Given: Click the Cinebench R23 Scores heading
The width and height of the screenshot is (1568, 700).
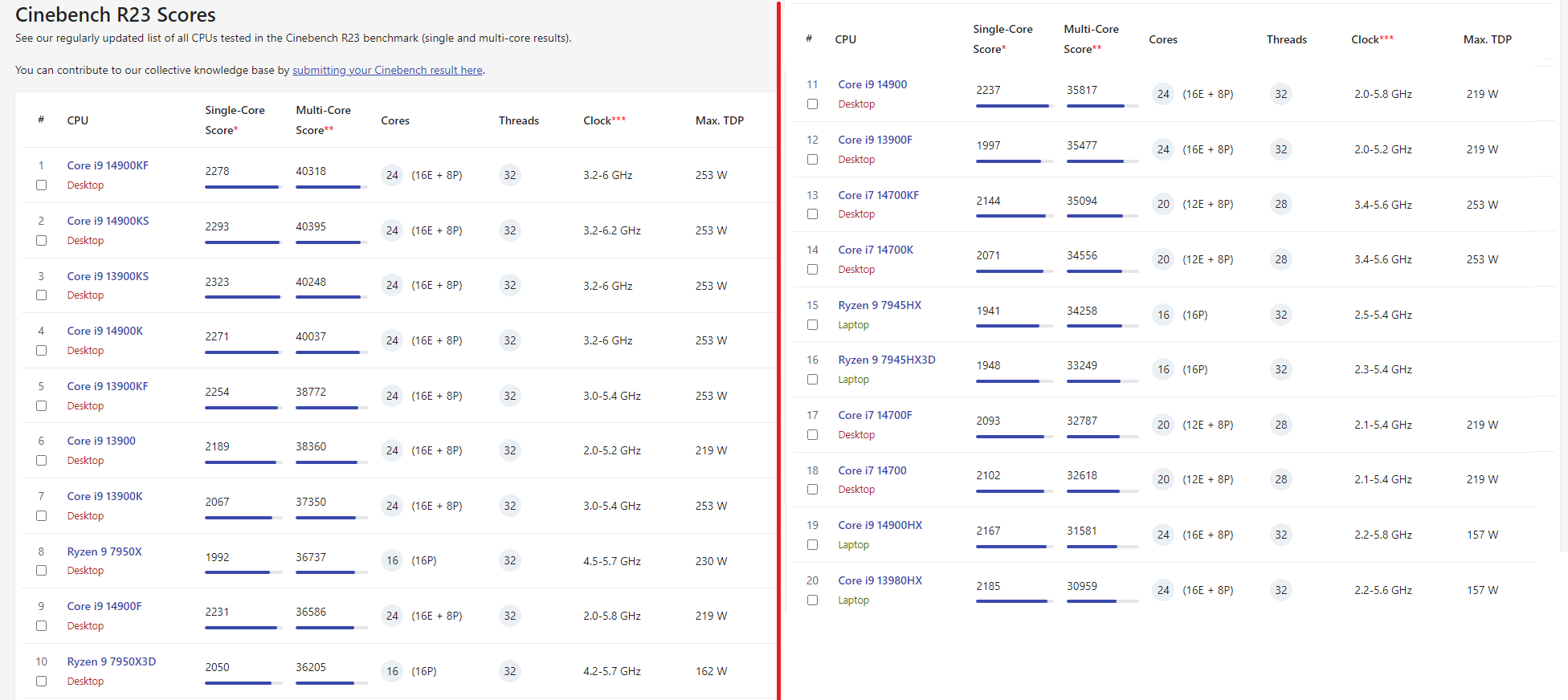Looking at the screenshot, I should tap(116, 14).
